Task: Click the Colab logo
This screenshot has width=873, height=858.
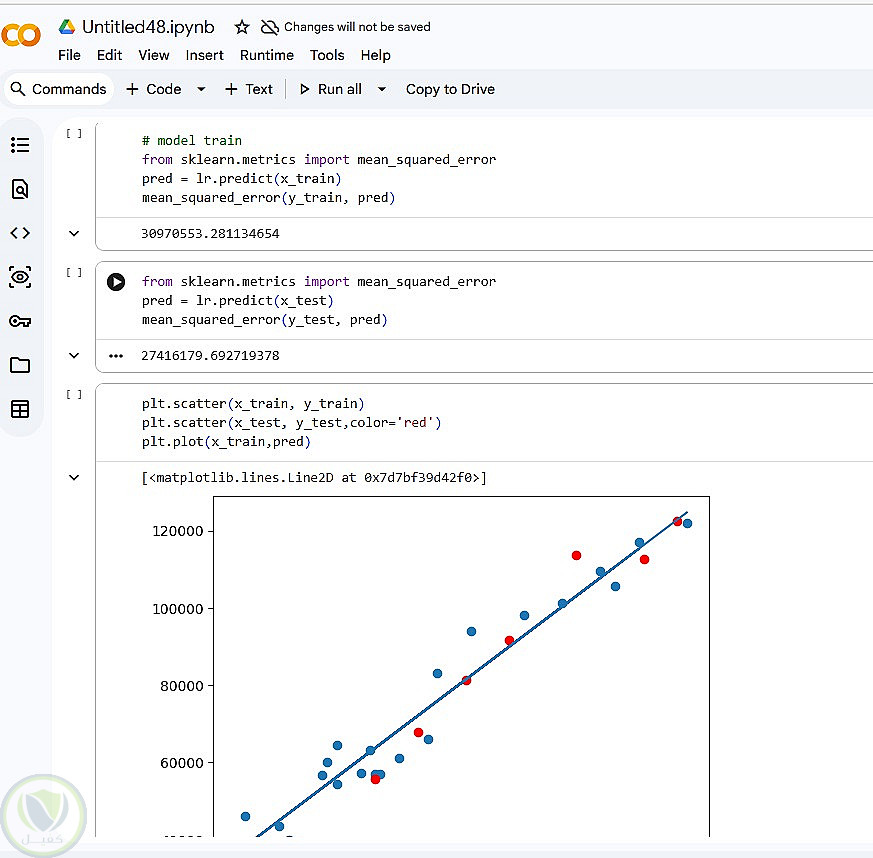Action: pyautogui.click(x=21, y=35)
